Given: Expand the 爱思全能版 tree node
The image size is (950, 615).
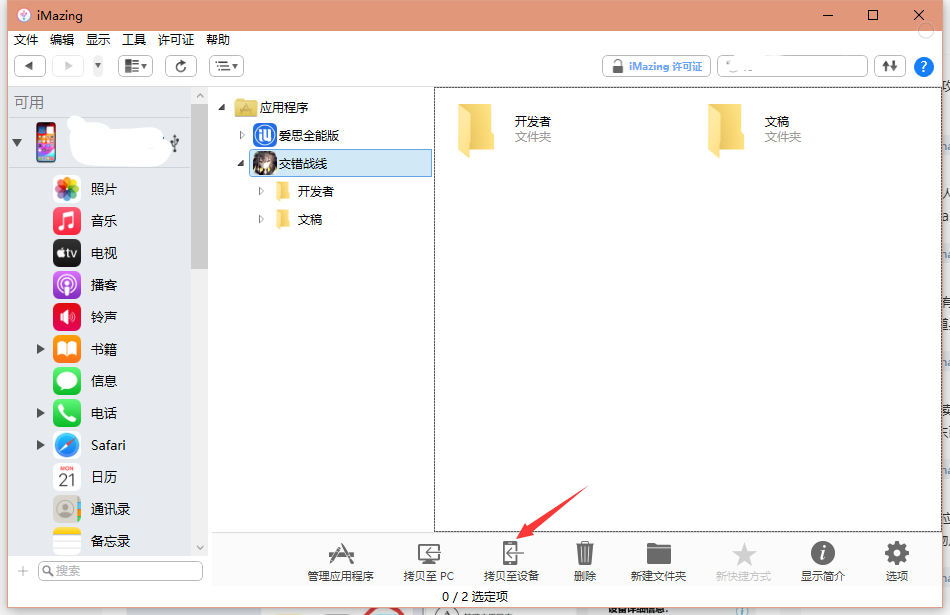Looking at the screenshot, I should 242,135.
